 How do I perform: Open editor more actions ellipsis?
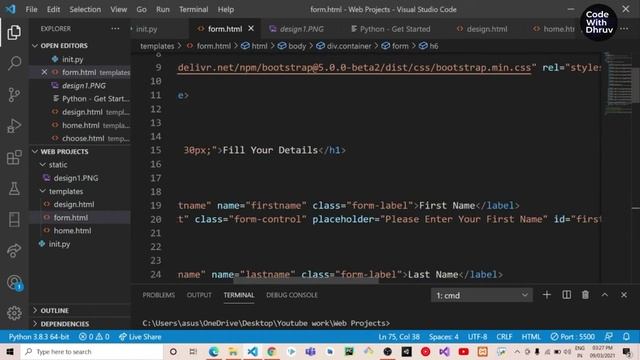point(624,29)
